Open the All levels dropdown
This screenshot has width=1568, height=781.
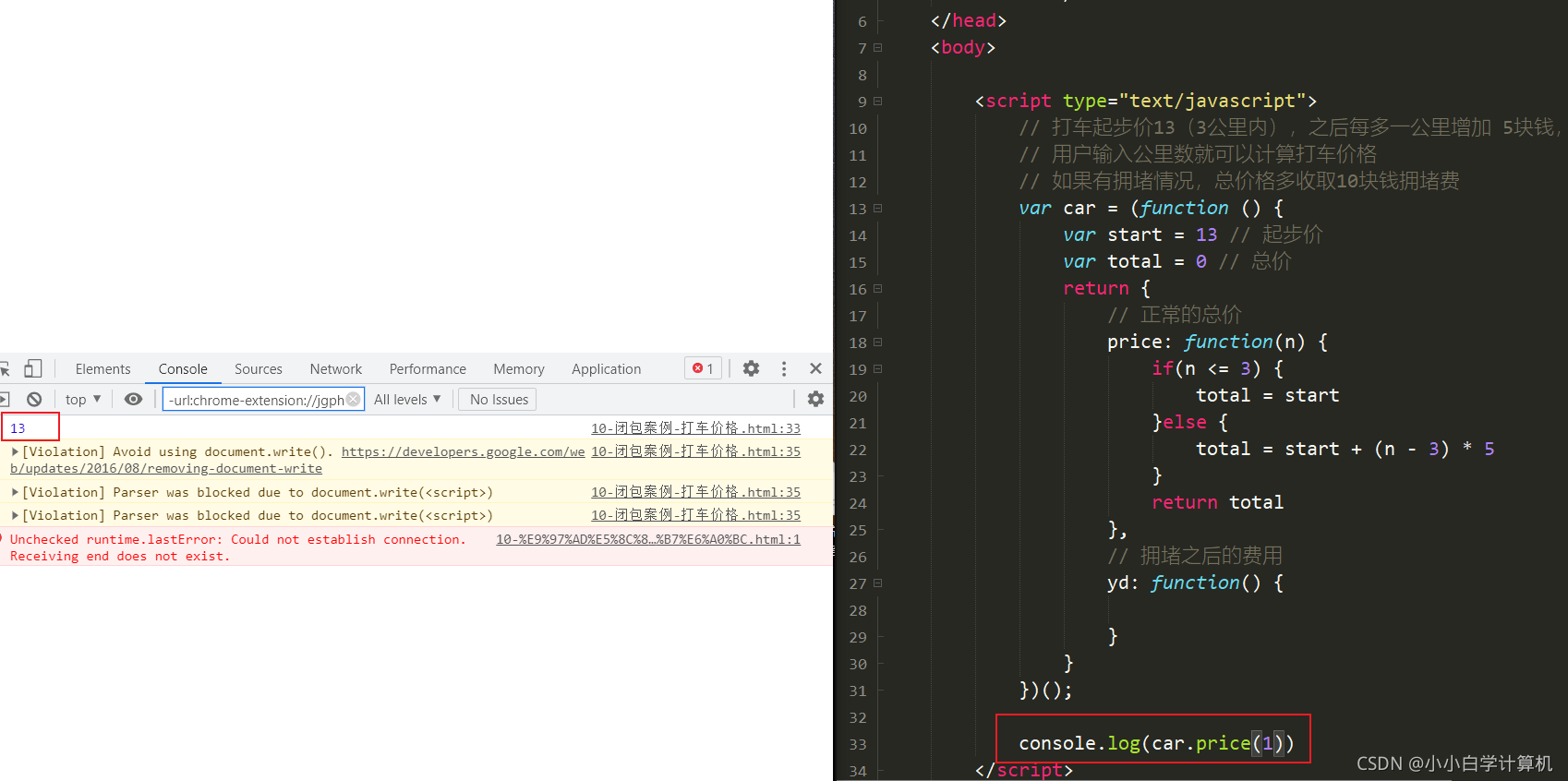(407, 399)
